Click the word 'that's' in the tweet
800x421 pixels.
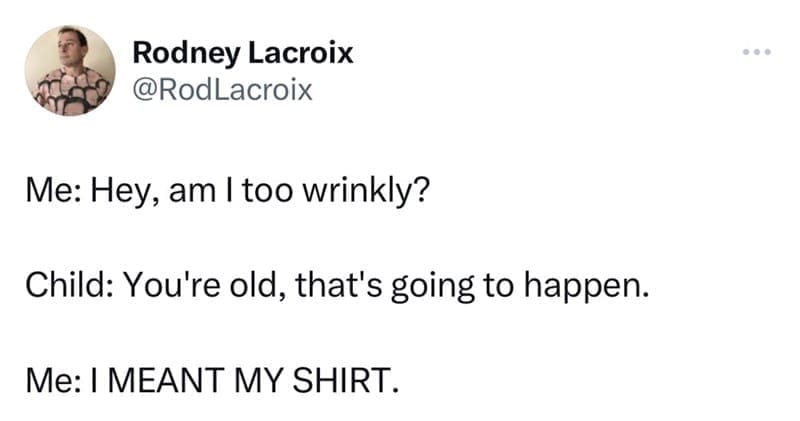coord(339,285)
